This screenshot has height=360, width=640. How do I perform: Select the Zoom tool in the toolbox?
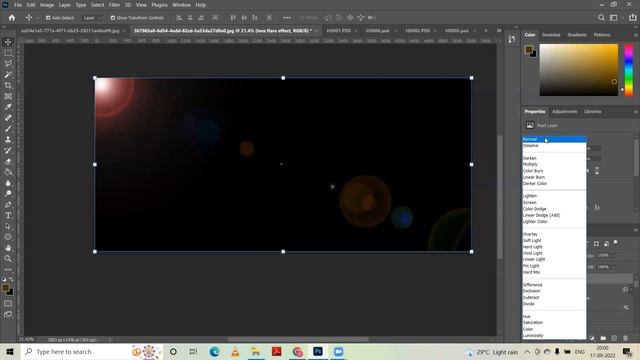[x=8, y=258]
